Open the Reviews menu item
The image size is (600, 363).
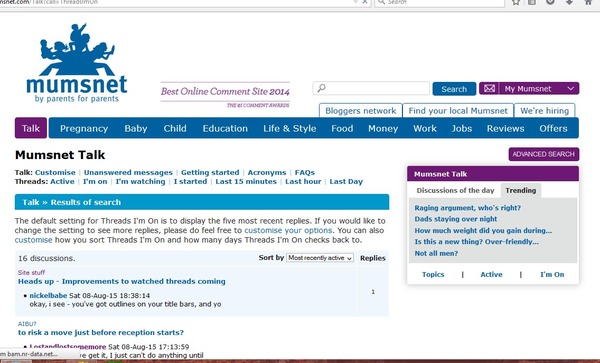click(505, 129)
